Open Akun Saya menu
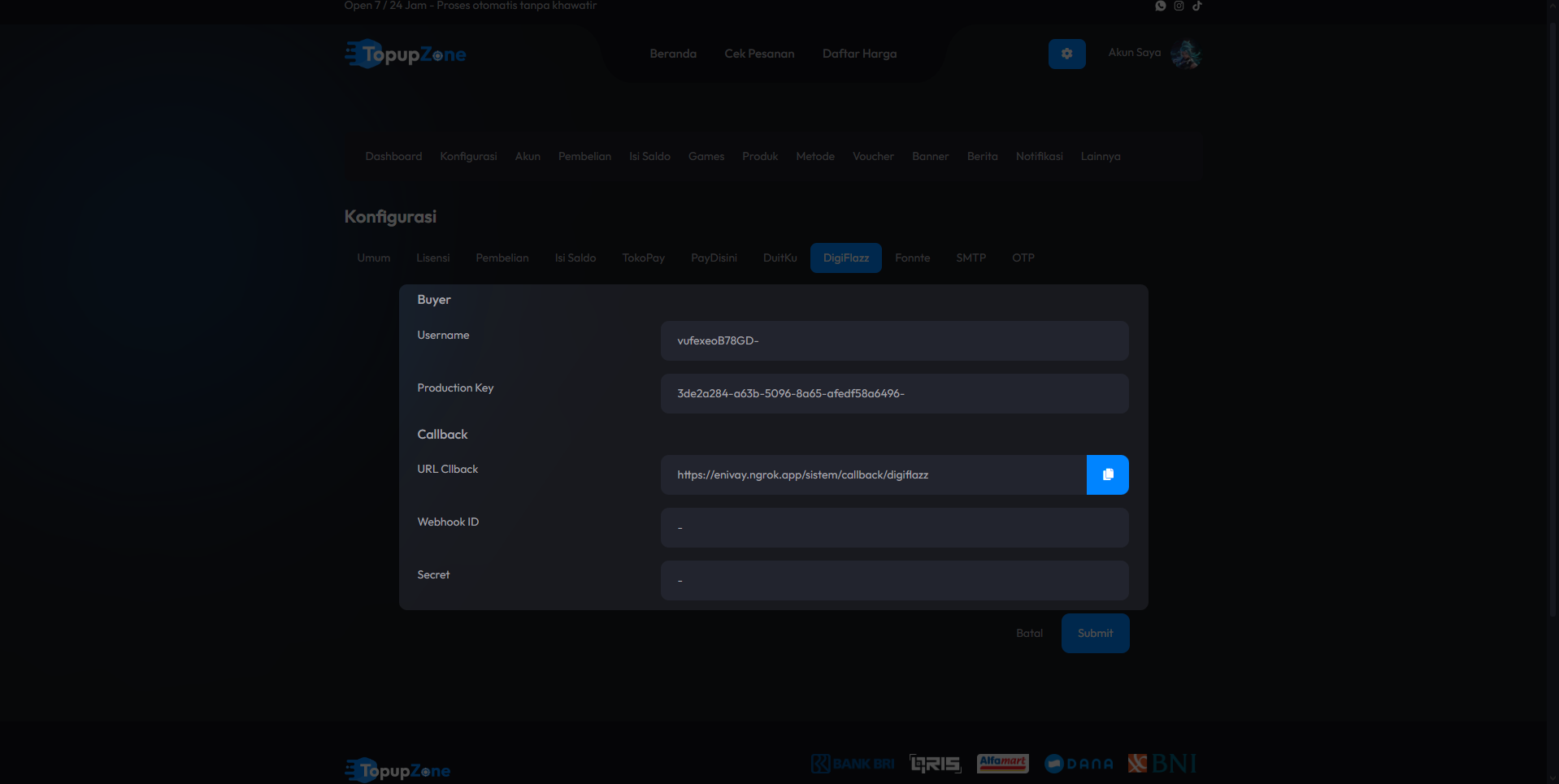The image size is (1559, 784). pyautogui.click(x=1134, y=53)
